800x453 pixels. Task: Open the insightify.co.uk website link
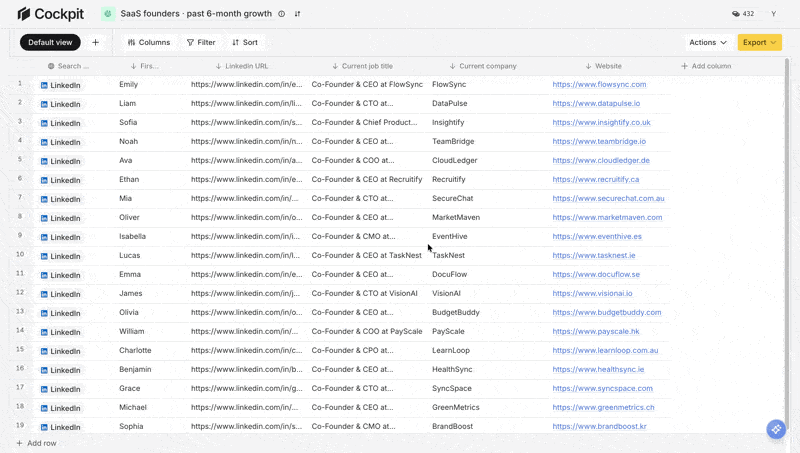click(601, 122)
